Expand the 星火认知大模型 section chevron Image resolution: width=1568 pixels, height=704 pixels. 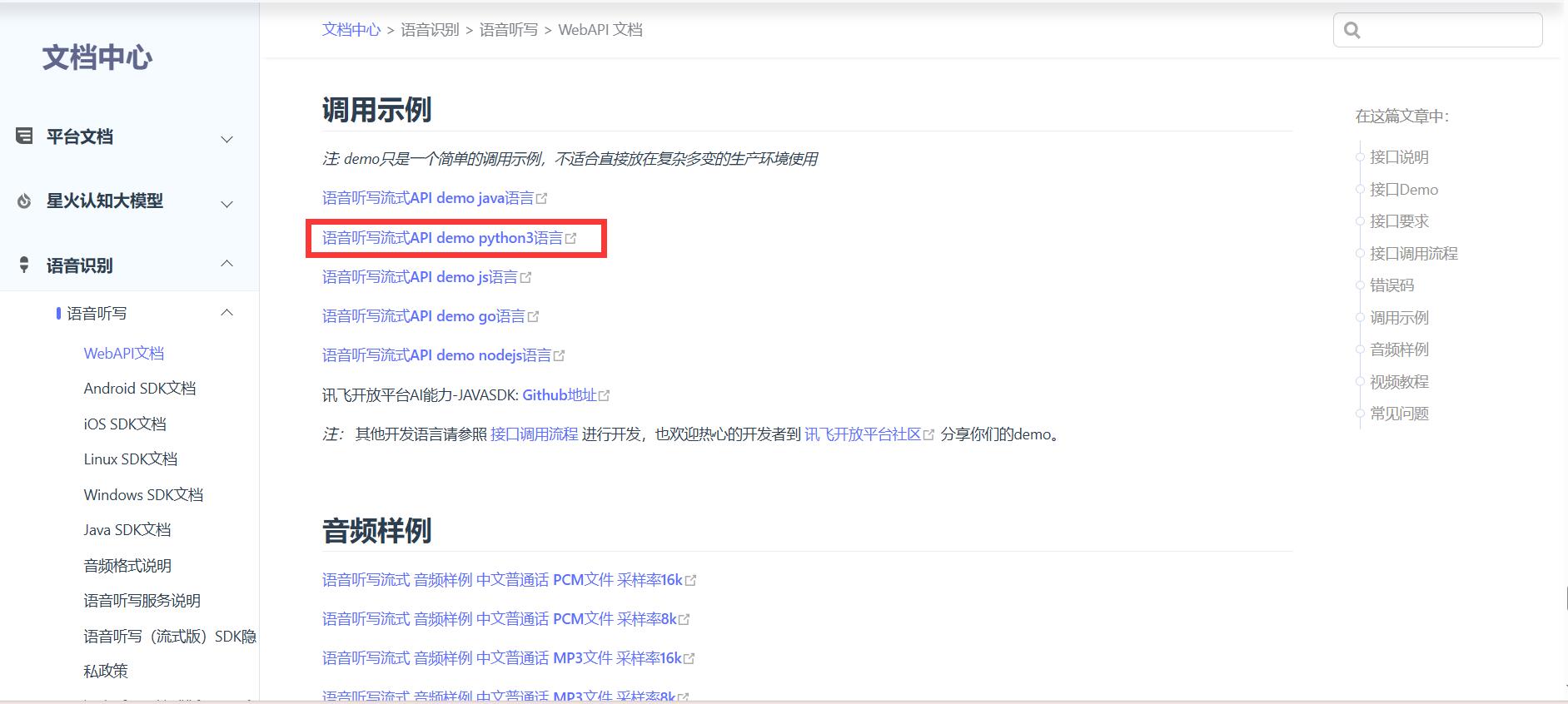pyautogui.click(x=226, y=204)
